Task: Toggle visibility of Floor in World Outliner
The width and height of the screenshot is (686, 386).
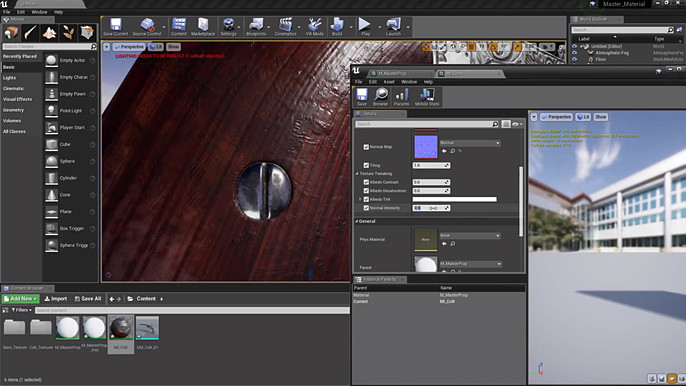Action: [x=574, y=59]
